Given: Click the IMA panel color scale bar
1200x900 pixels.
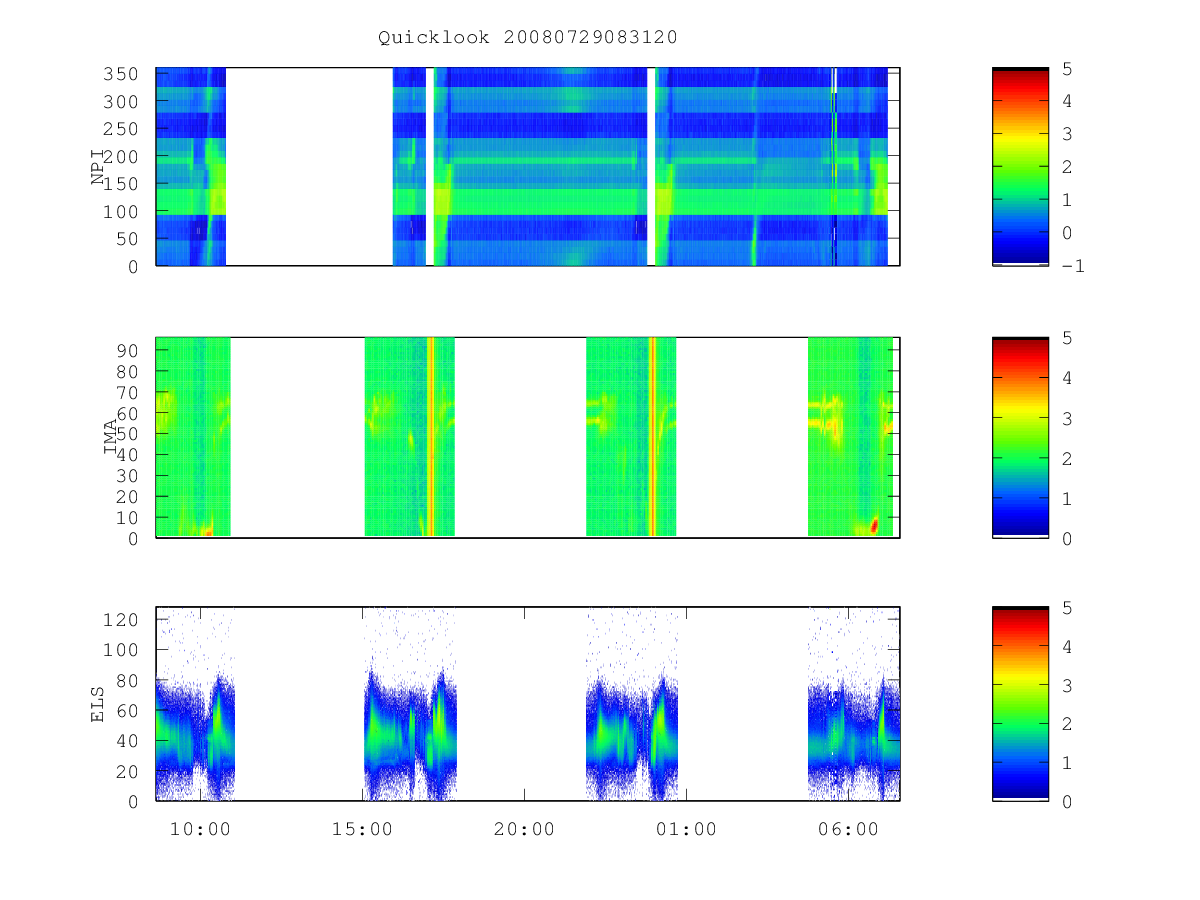Looking at the screenshot, I should (1020, 438).
